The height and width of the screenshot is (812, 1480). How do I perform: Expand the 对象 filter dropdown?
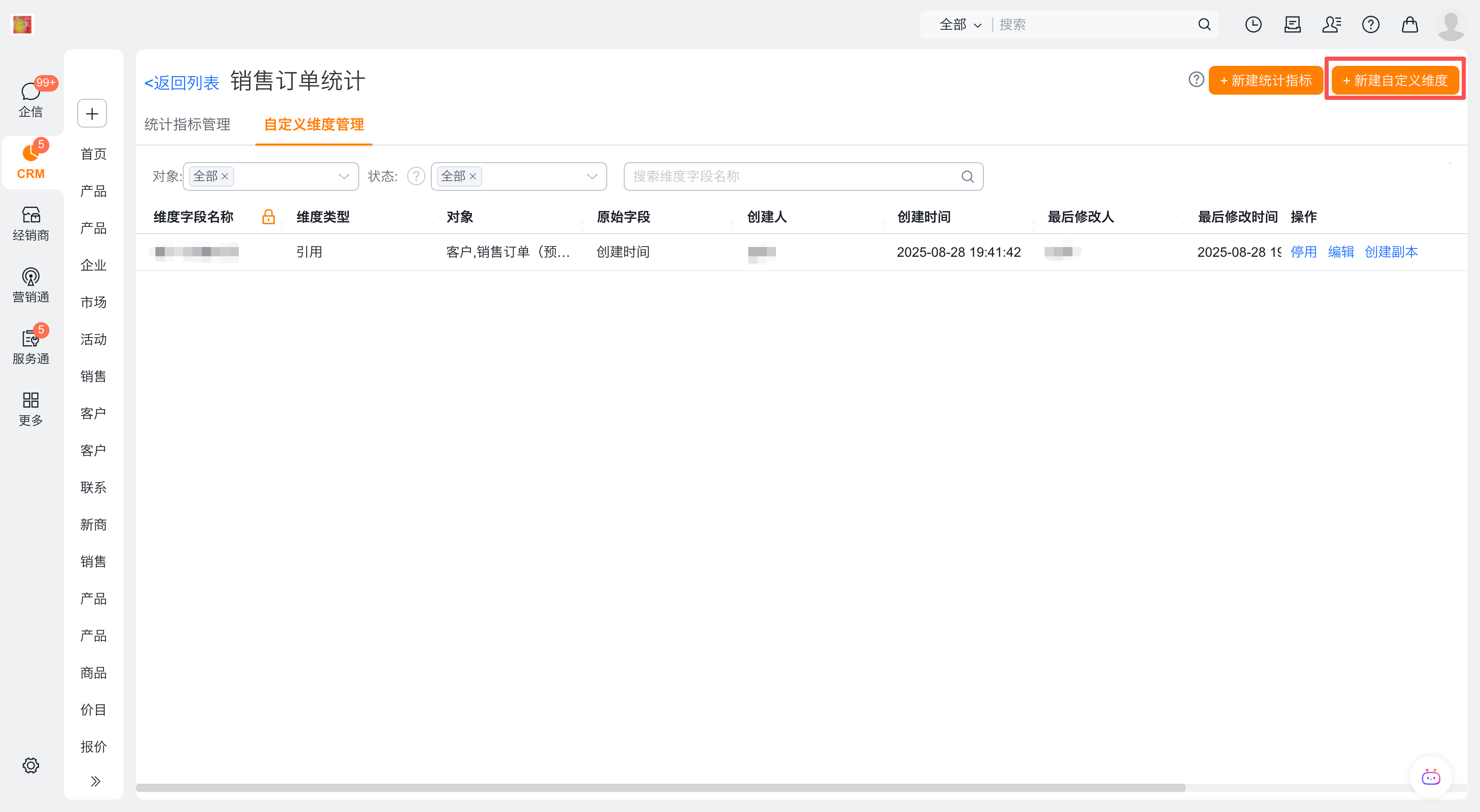click(344, 176)
